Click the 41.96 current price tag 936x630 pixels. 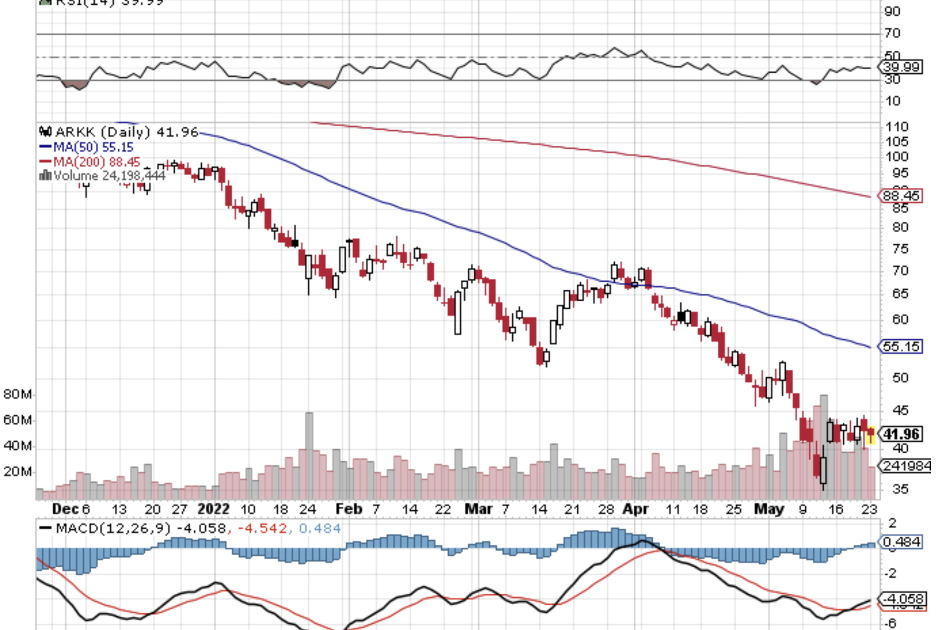pyautogui.click(x=900, y=434)
